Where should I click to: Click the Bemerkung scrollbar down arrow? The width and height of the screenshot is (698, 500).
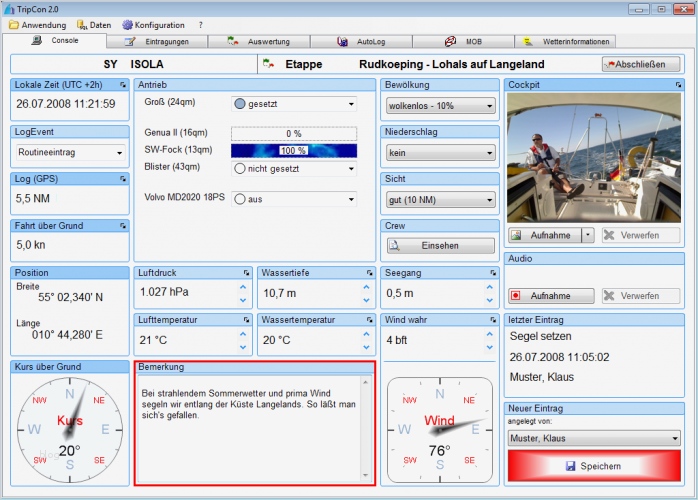click(x=365, y=476)
